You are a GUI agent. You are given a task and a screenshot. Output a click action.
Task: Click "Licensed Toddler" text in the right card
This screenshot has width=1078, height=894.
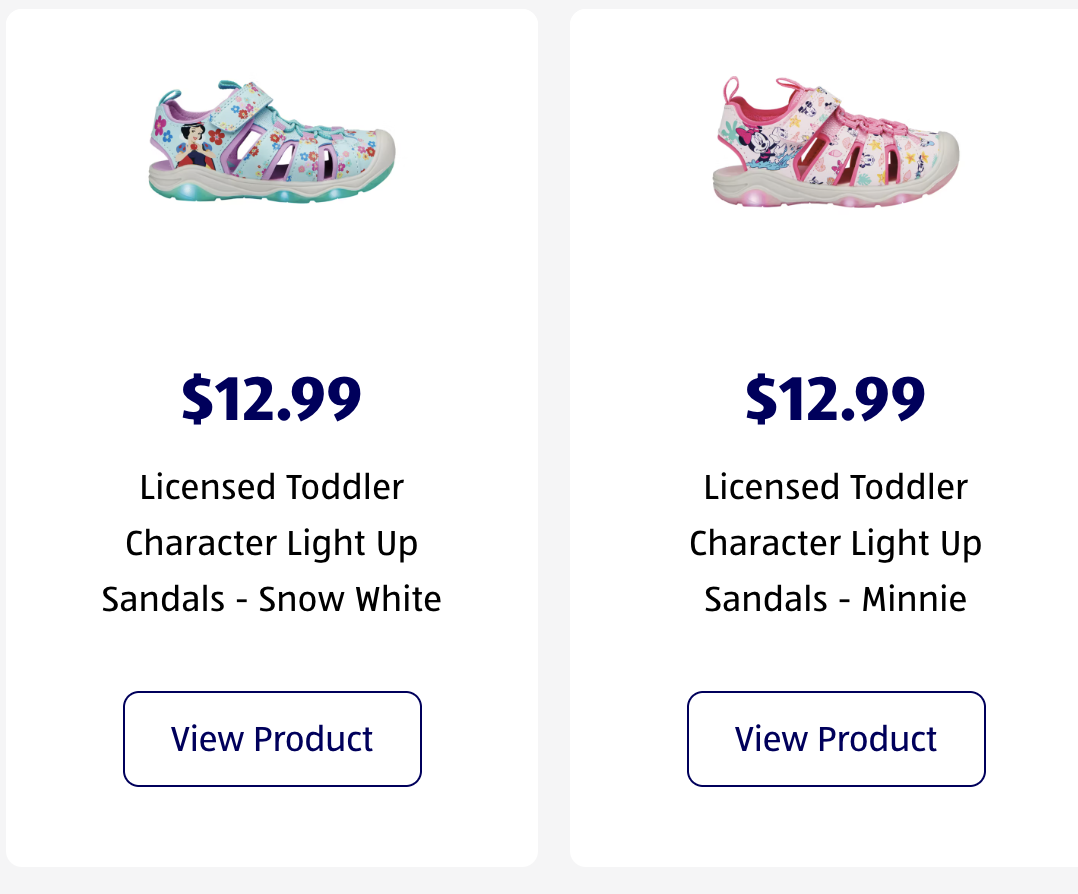tap(836, 487)
